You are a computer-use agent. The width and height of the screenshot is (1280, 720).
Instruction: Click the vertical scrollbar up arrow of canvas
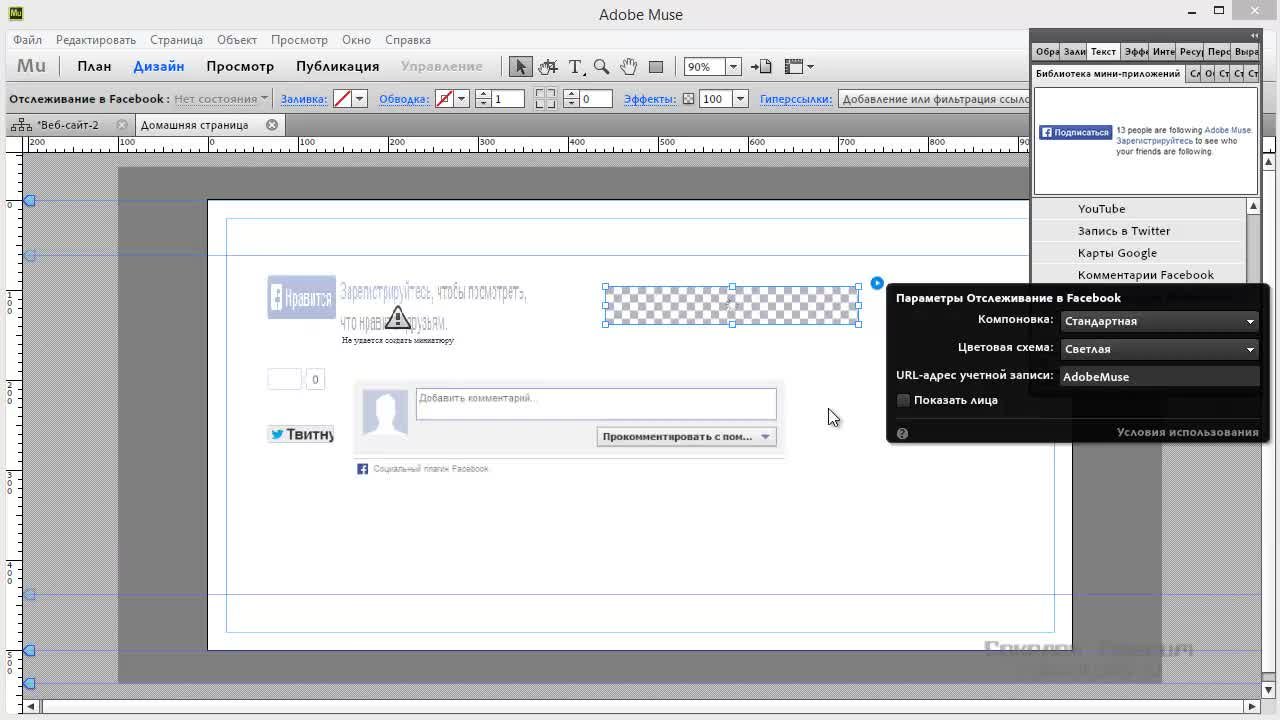pyautogui.click(x=1269, y=161)
